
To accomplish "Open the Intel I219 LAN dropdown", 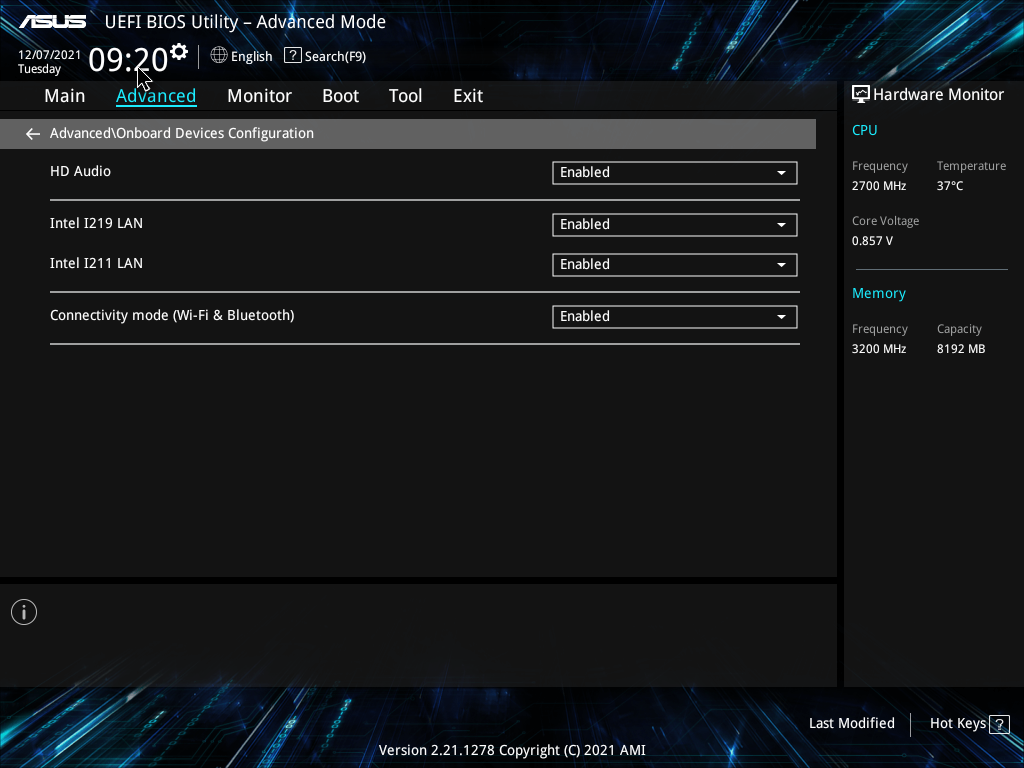I will pos(675,225).
